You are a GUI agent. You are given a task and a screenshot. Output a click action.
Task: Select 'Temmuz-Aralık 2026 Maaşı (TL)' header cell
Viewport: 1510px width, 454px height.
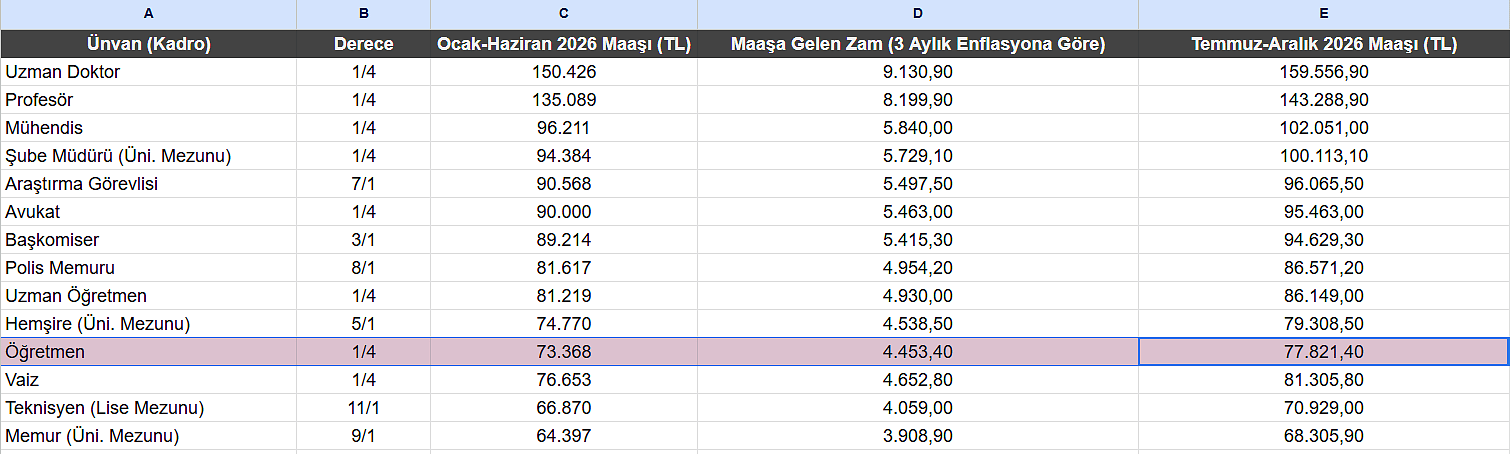pos(1323,44)
